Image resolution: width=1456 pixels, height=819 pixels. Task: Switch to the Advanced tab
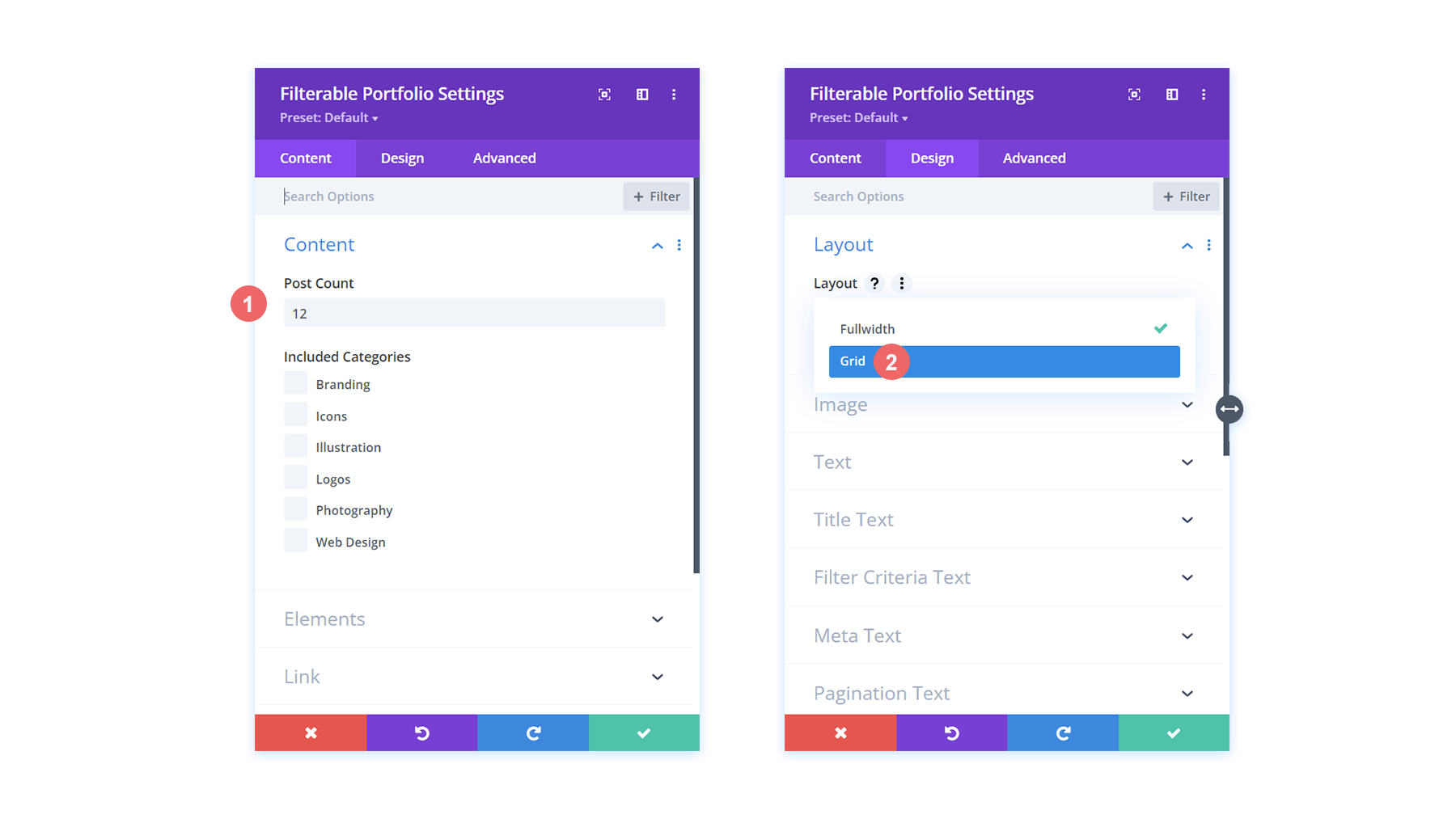[504, 158]
